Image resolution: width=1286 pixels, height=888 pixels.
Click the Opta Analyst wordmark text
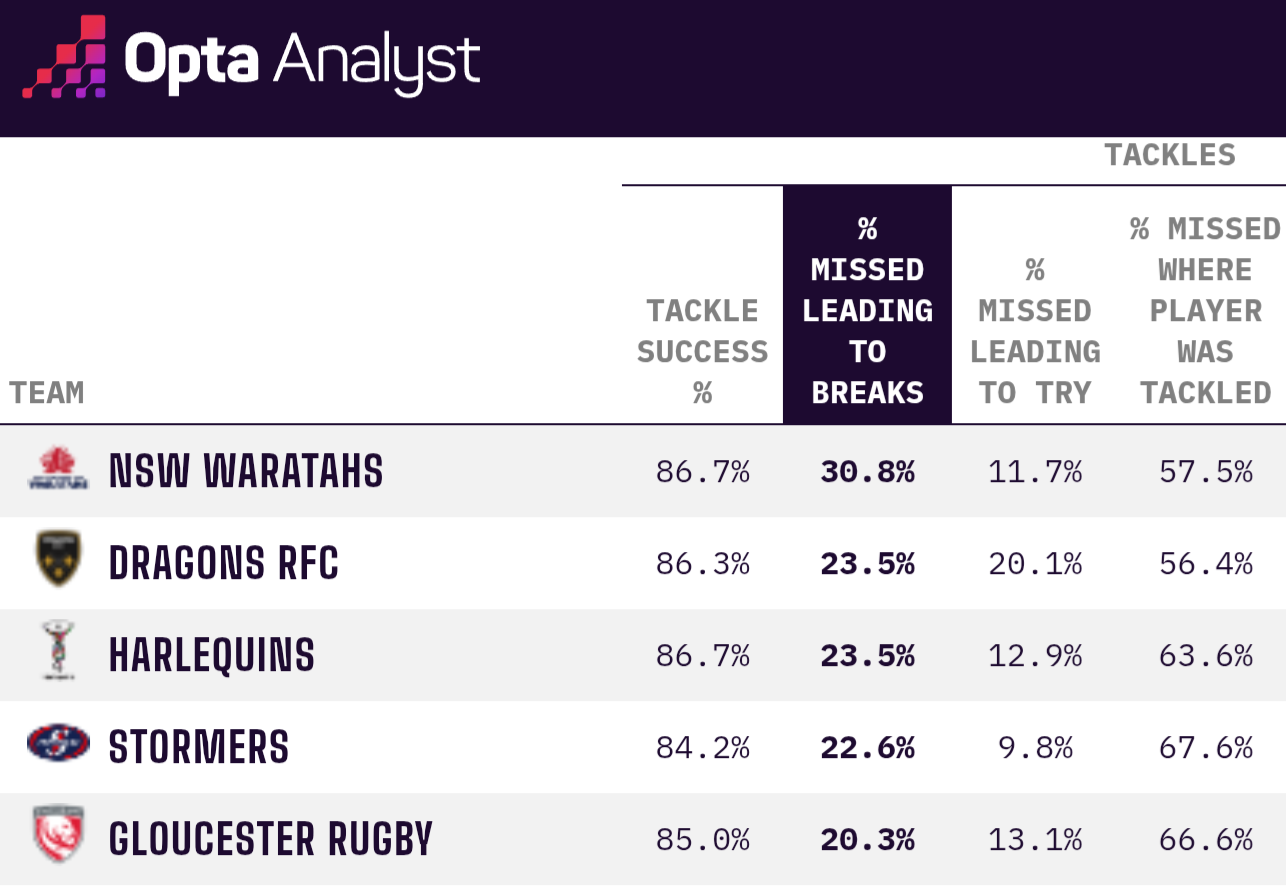click(302, 60)
